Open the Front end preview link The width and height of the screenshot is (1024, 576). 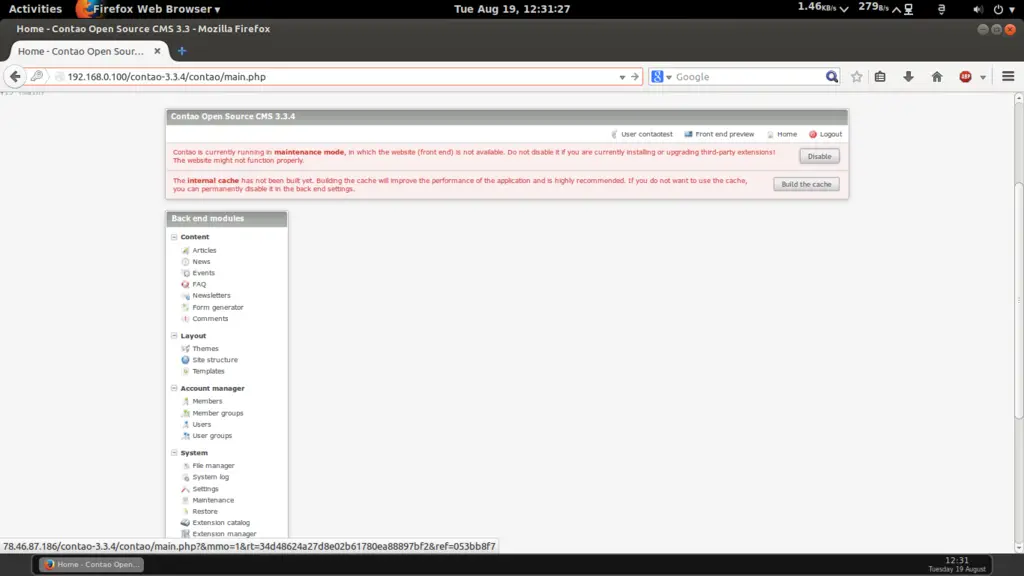719,134
